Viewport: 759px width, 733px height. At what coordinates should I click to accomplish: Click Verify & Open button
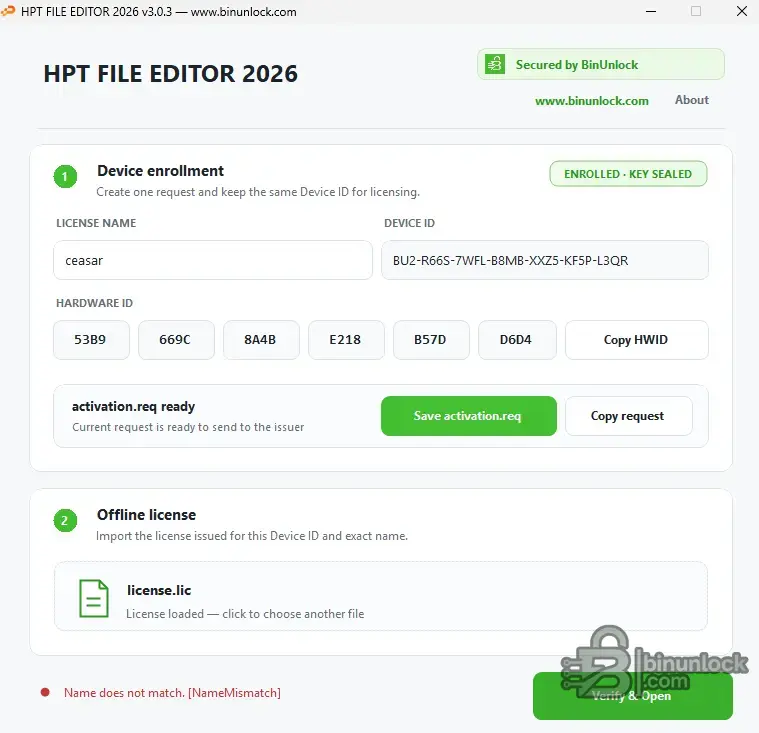[x=633, y=696]
